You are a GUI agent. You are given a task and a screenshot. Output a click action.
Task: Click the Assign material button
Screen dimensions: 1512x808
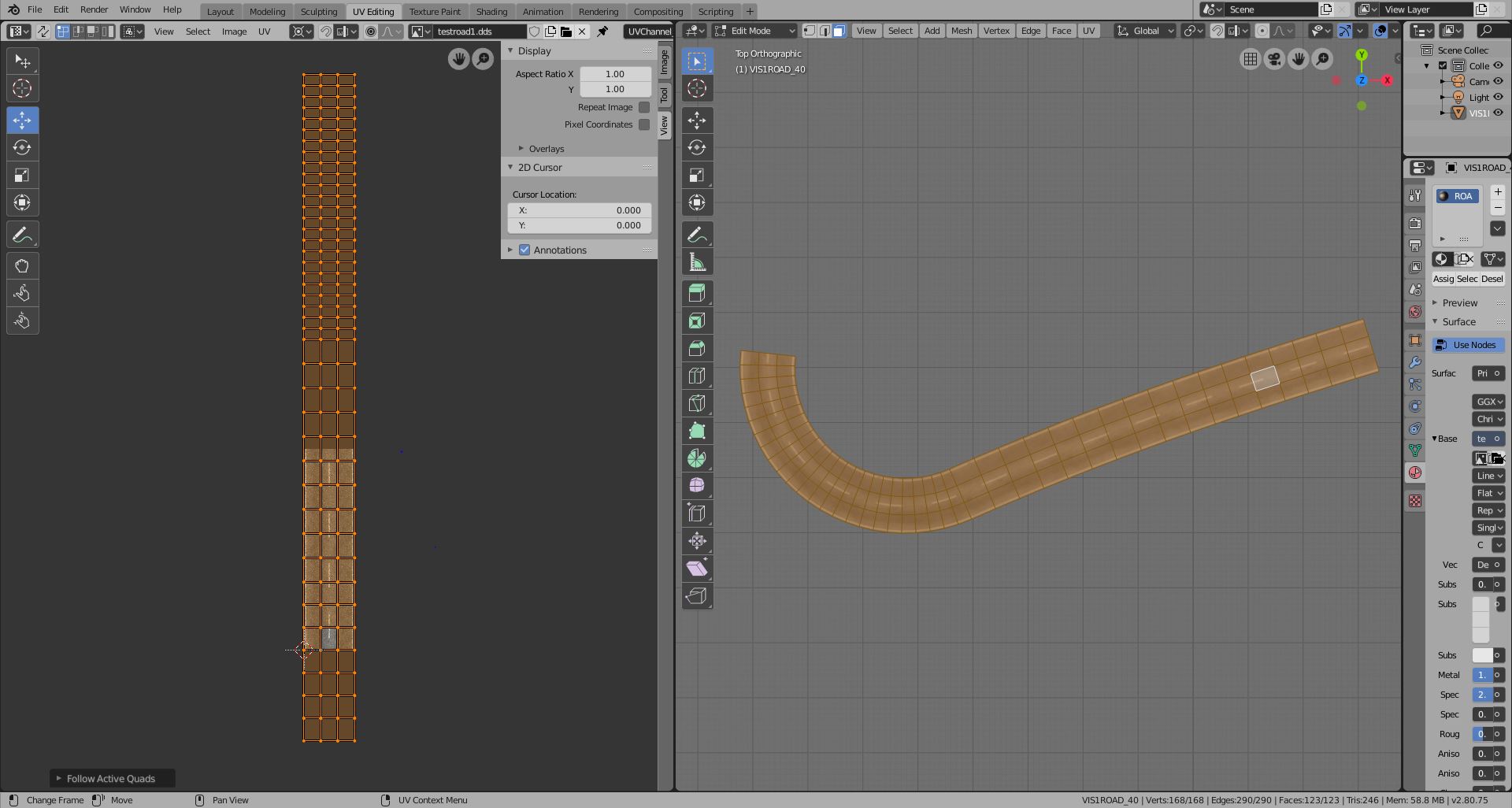[x=1443, y=279]
